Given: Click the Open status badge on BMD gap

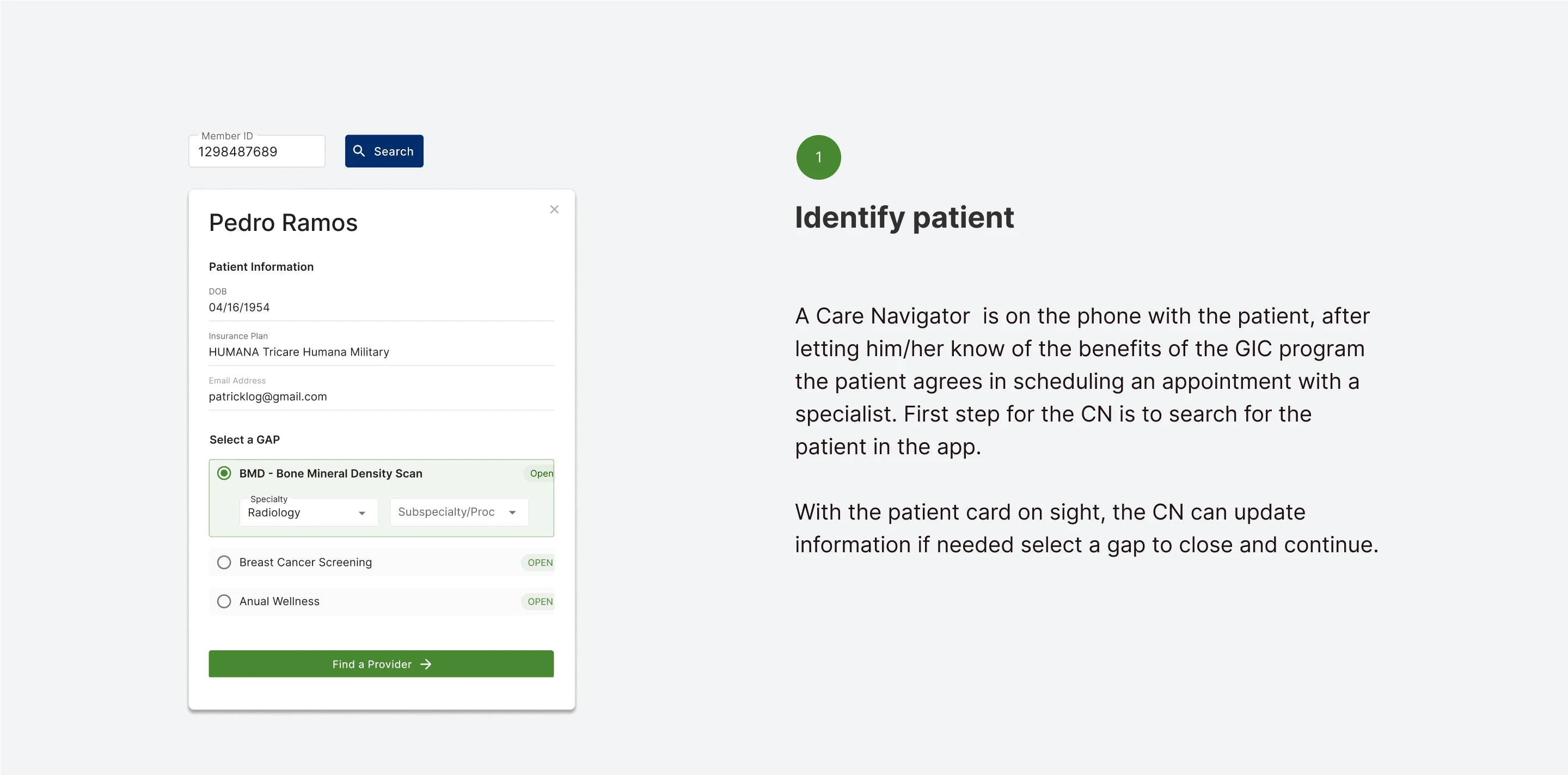Looking at the screenshot, I should [x=541, y=474].
